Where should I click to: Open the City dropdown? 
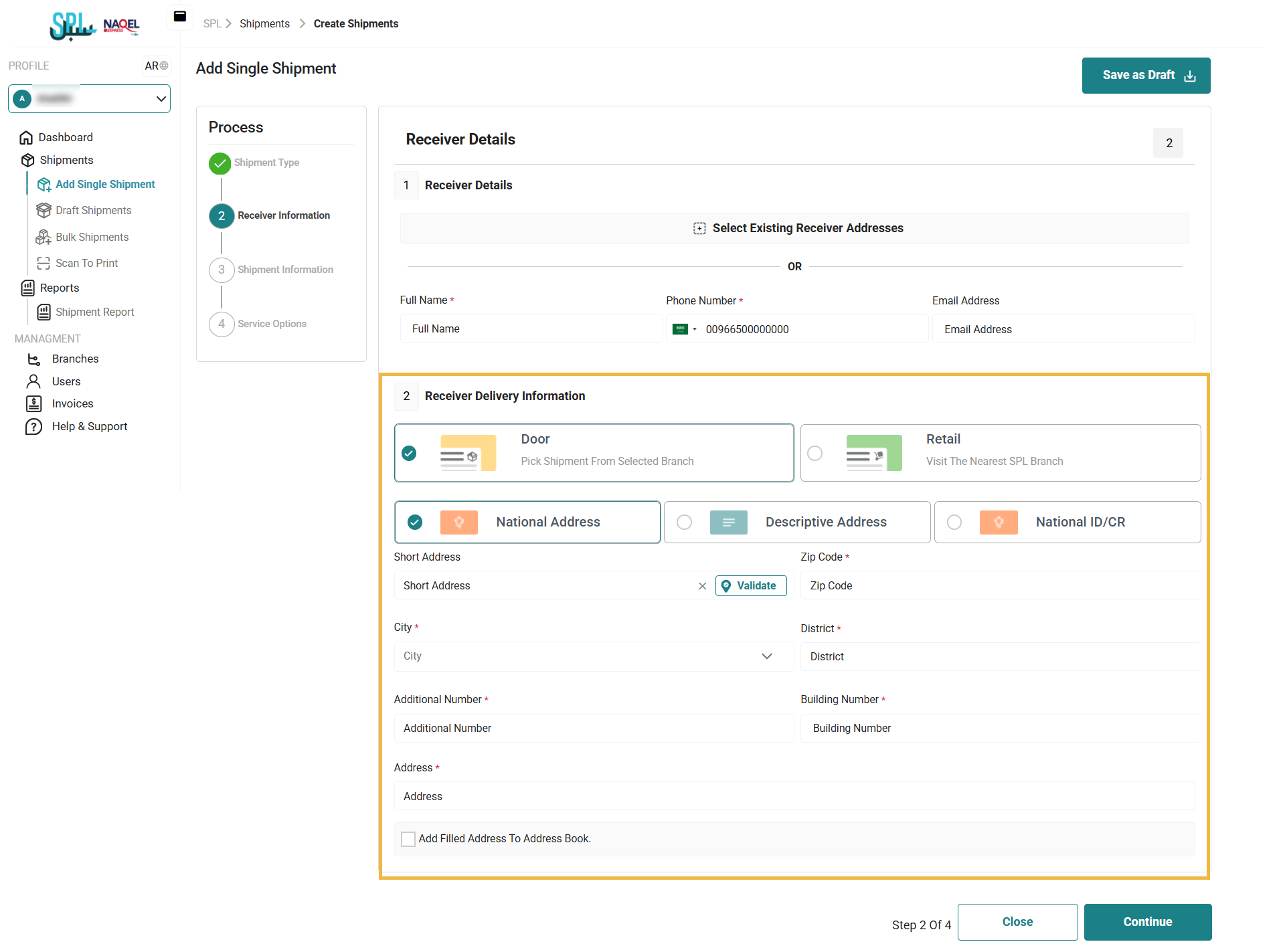pos(593,656)
